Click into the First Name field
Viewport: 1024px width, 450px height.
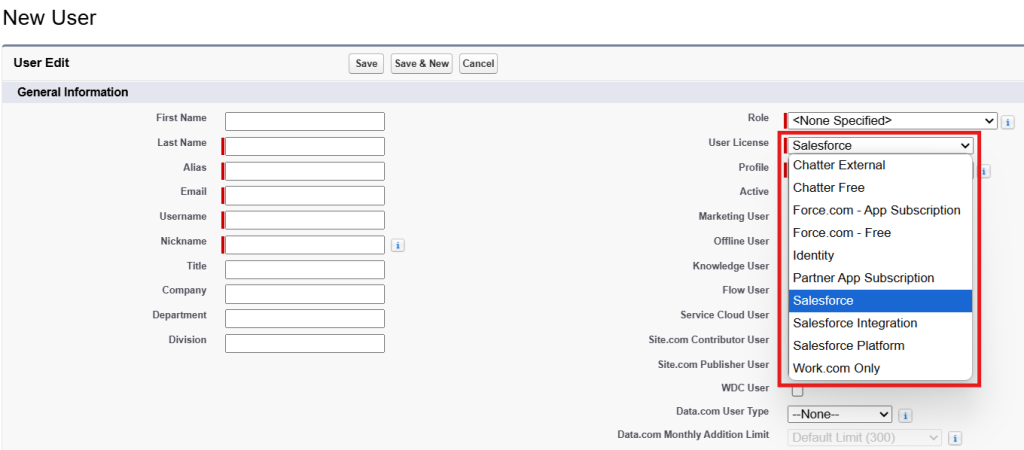(x=305, y=122)
